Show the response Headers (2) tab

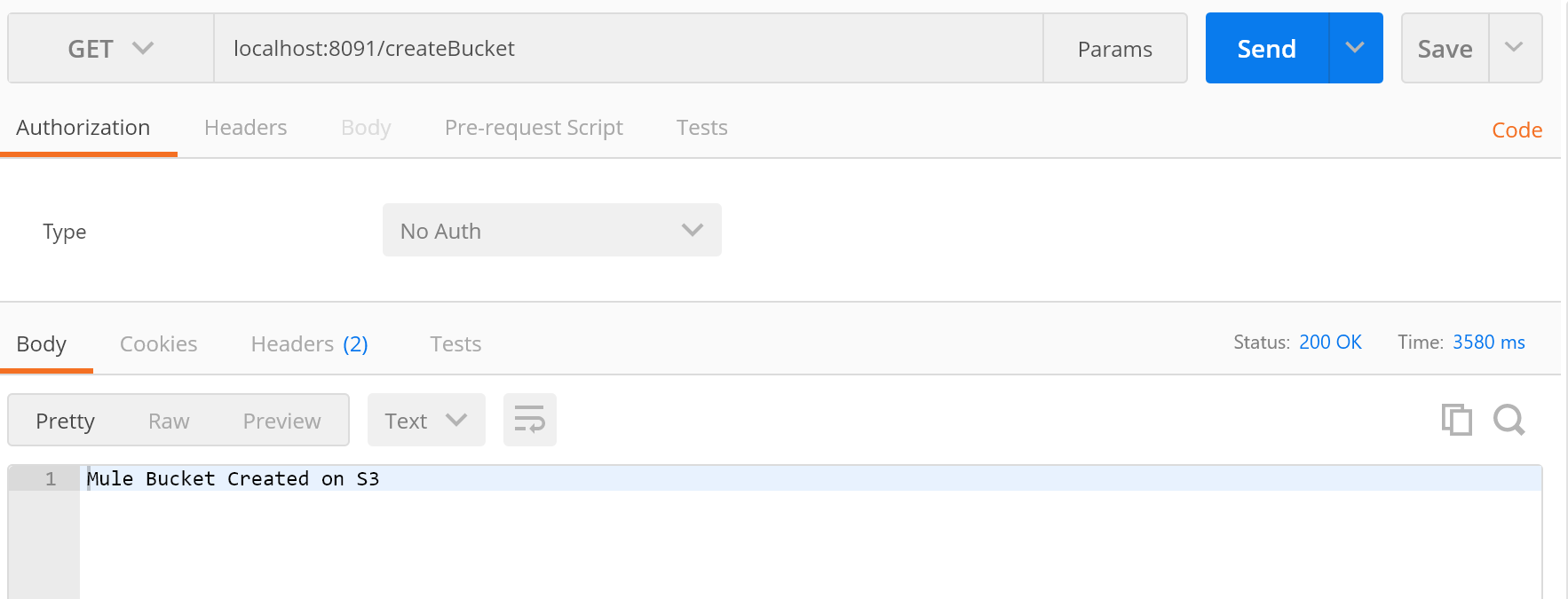click(x=309, y=344)
